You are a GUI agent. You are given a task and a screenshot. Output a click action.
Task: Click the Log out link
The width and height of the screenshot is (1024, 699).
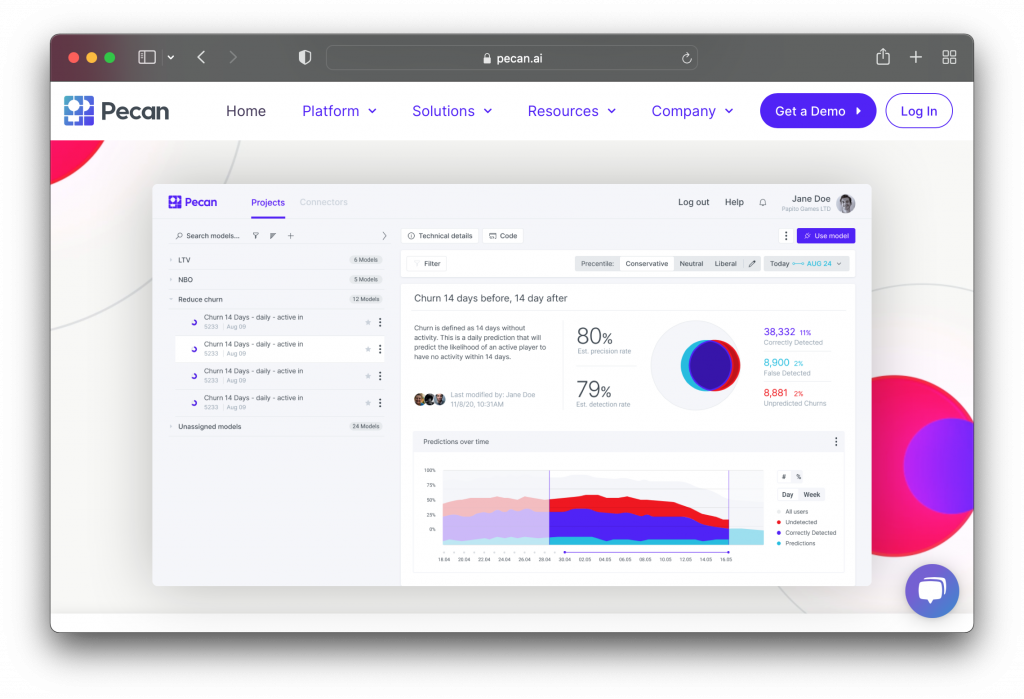coord(694,203)
